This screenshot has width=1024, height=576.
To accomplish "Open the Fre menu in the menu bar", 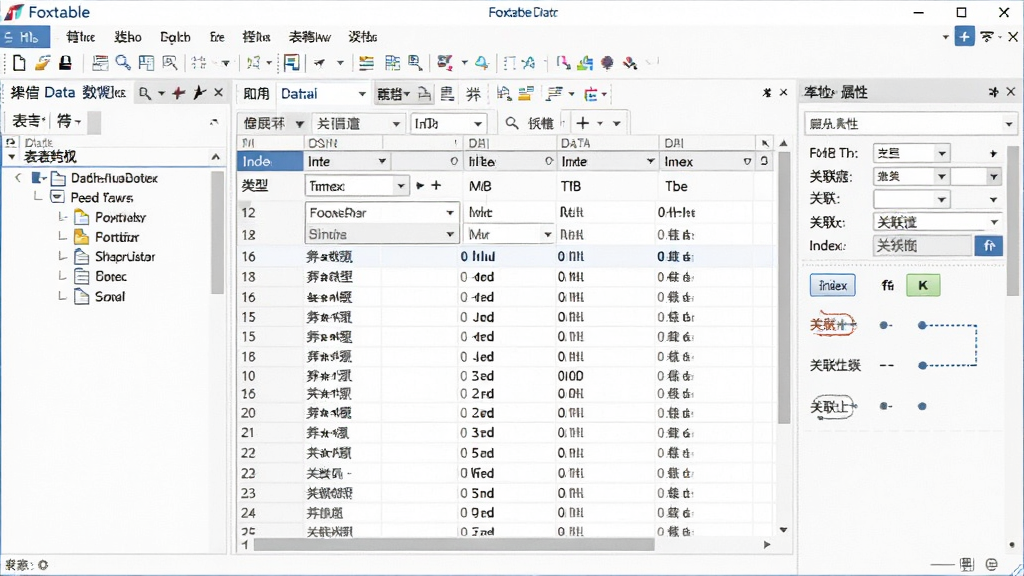I will (217, 37).
